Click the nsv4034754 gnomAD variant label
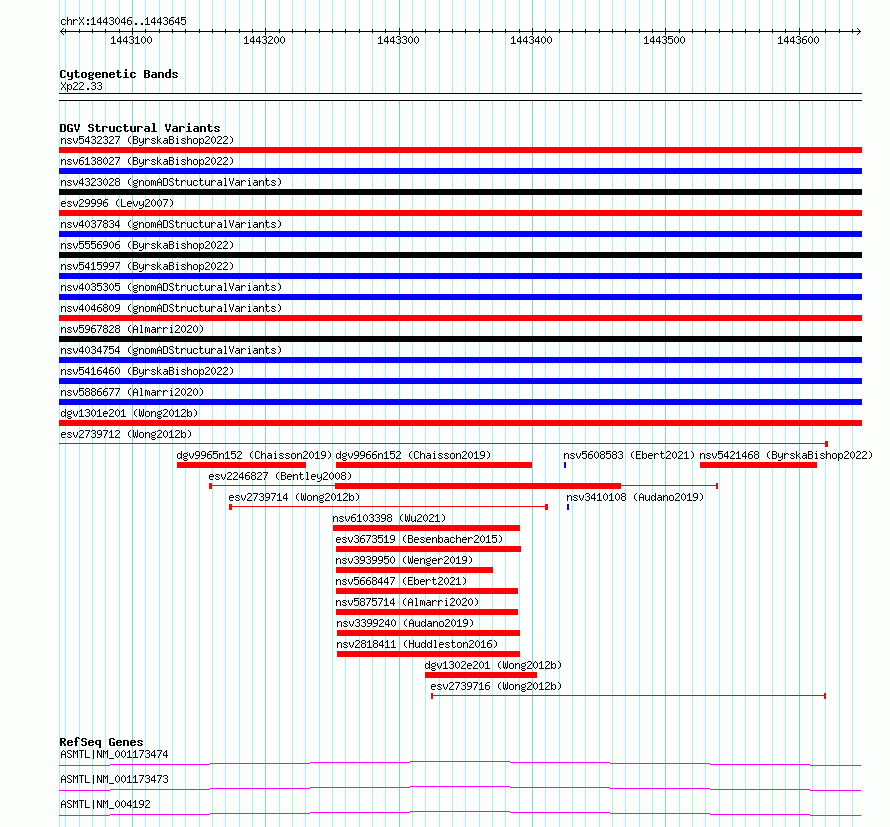The height and width of the screenshot is (827, 890). 171,350
